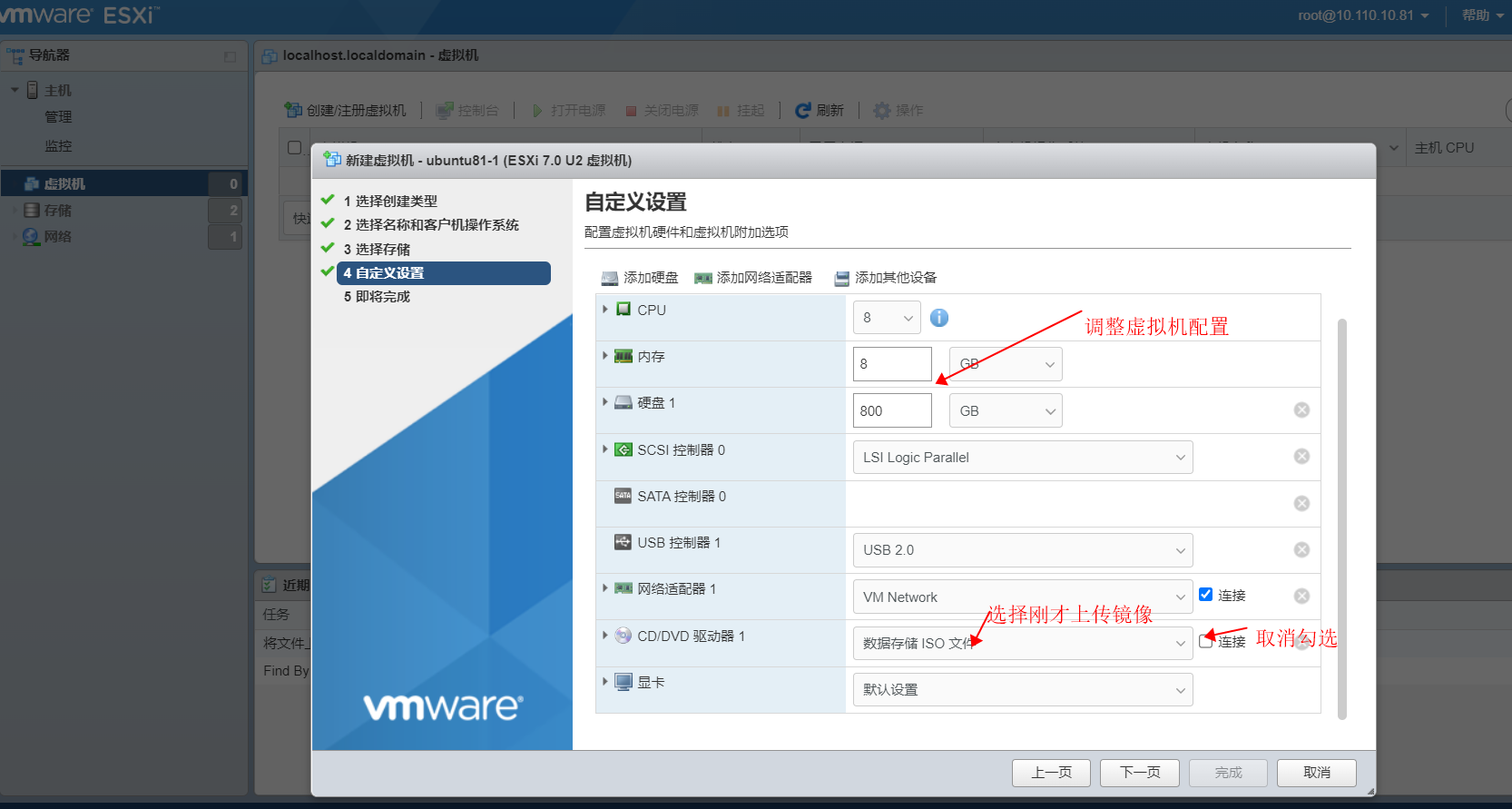The image size is (1512, 809).
Task: Collapse the 主机 tree node
Action: pos(15,90)
